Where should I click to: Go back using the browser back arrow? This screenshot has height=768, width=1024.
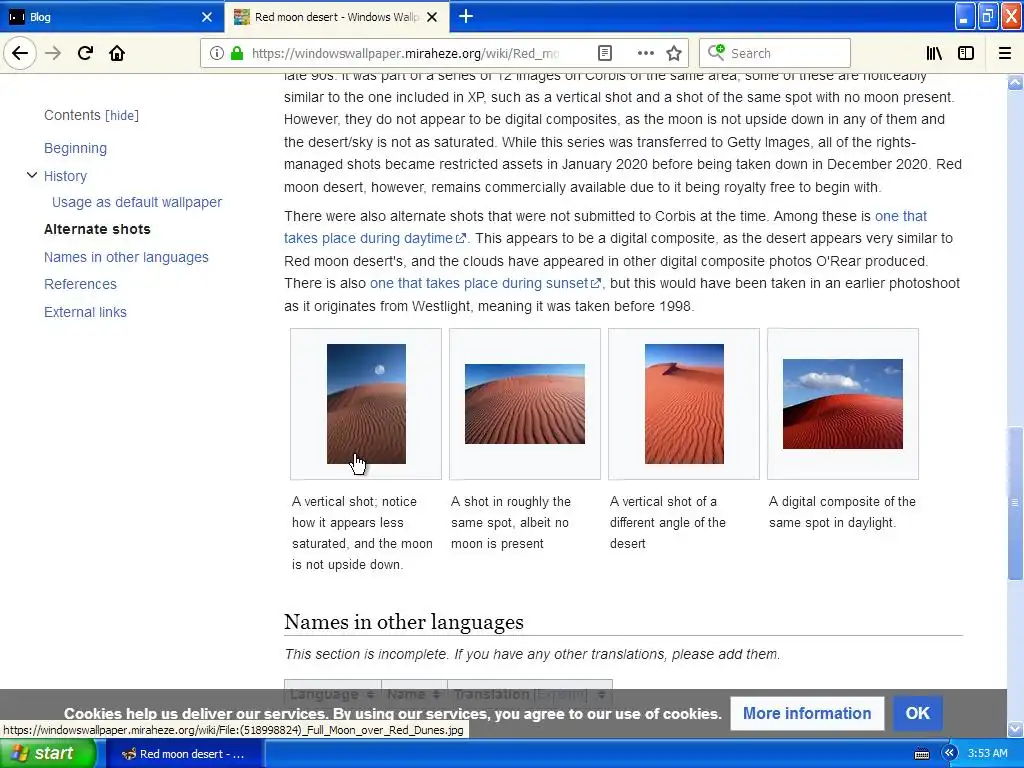tap(20, 53)
